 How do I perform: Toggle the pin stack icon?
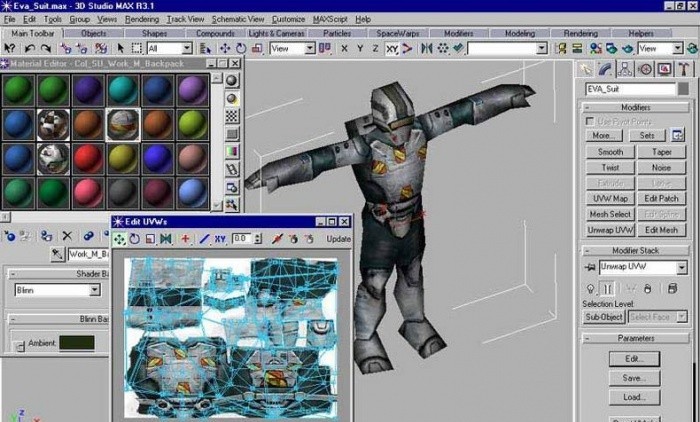(590, 291)
